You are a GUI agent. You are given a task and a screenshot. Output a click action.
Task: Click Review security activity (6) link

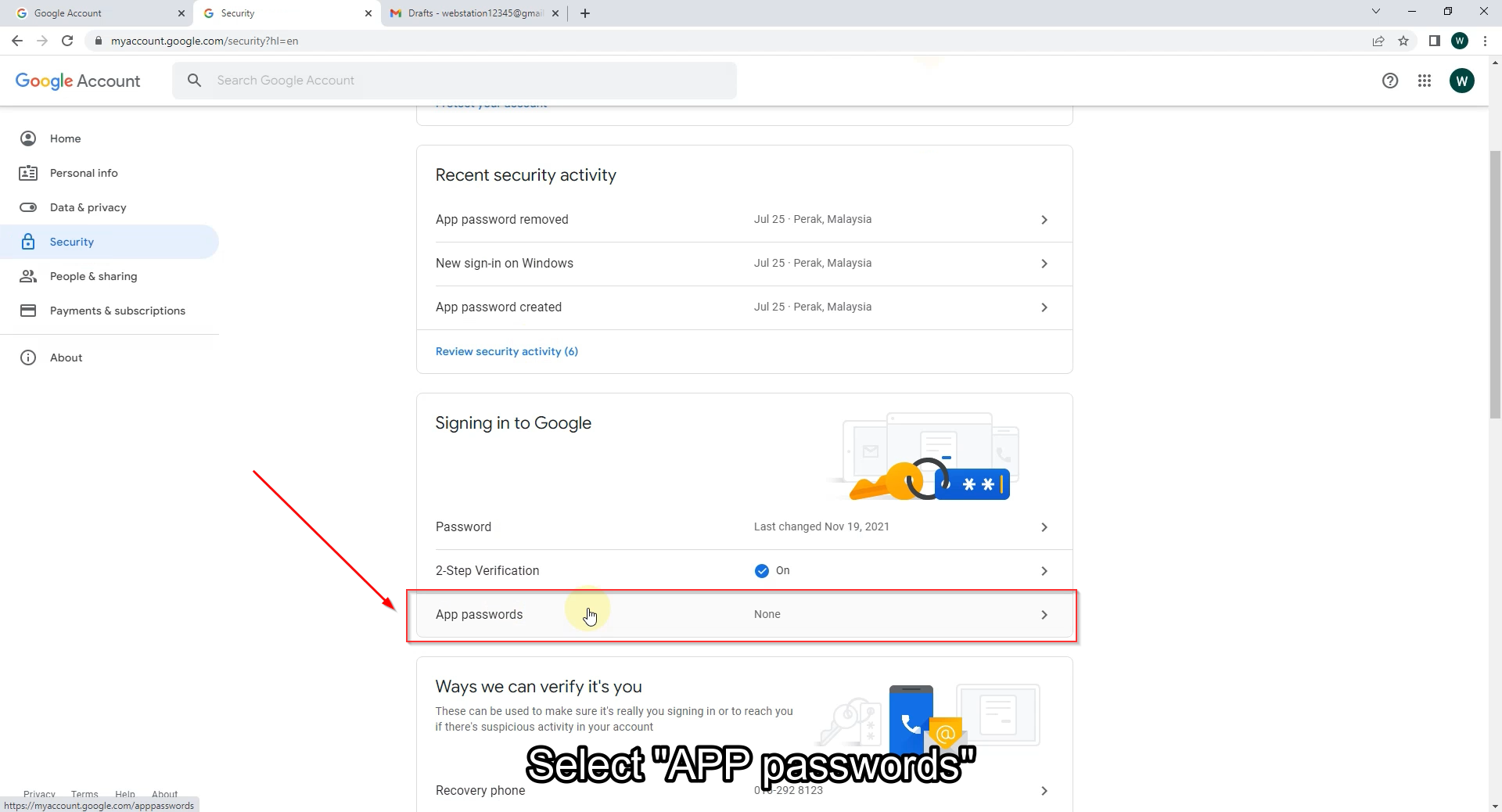[x=507, y=351]
